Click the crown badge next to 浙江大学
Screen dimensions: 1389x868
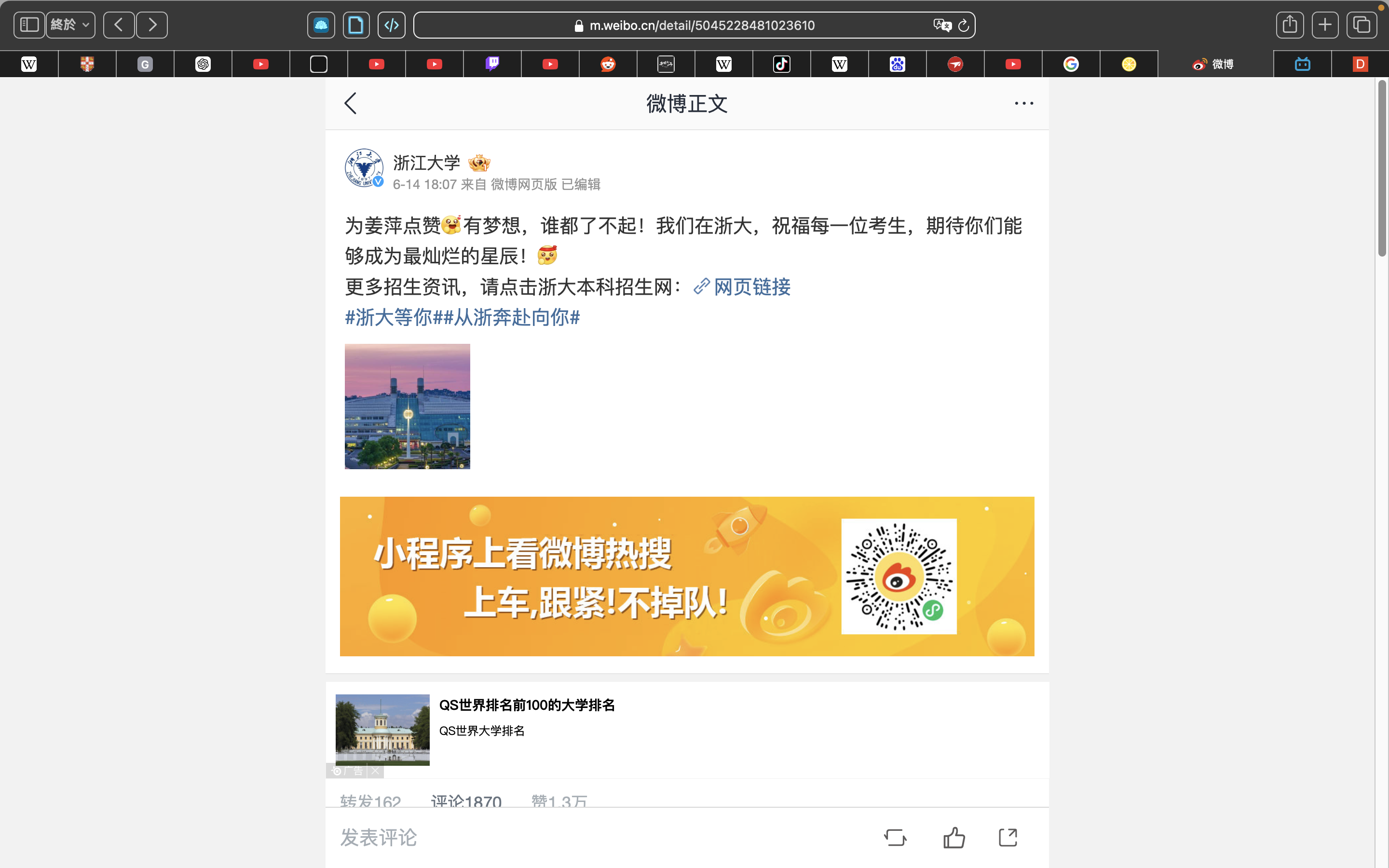coord(479,163)
